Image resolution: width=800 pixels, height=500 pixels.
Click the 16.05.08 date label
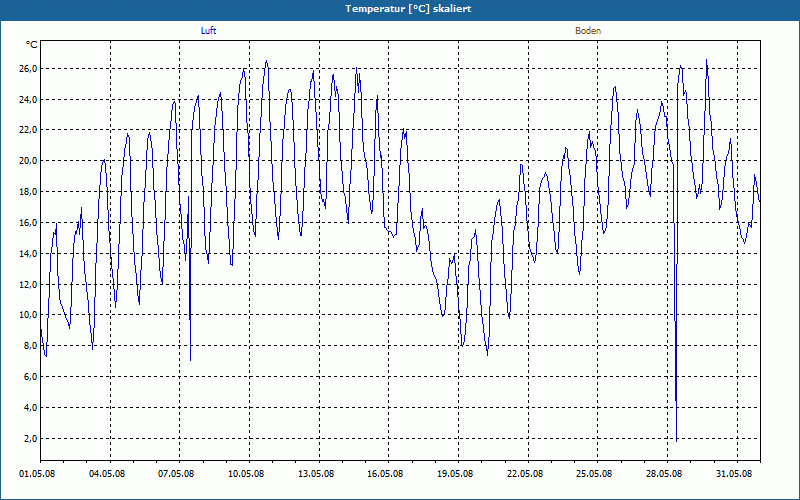click(385, 474)
